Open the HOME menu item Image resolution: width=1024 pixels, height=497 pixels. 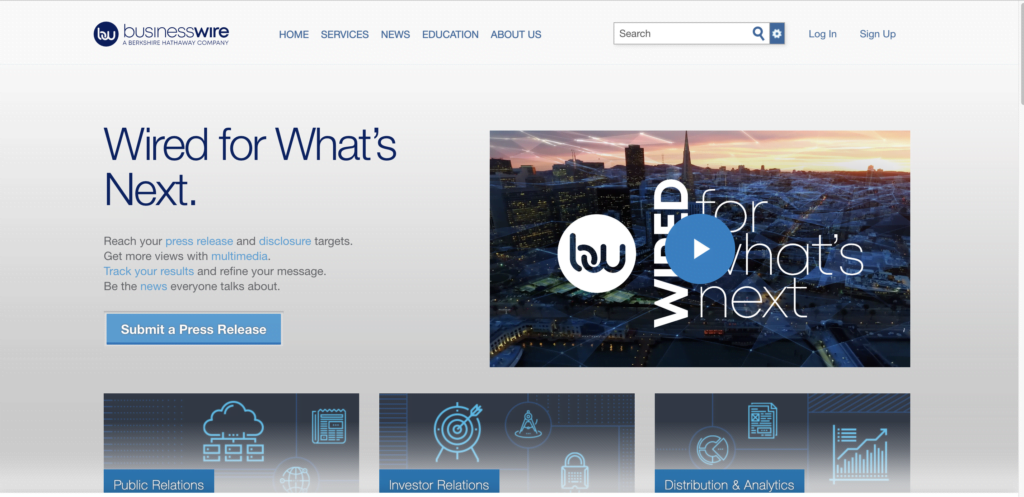tap(294, 35)
